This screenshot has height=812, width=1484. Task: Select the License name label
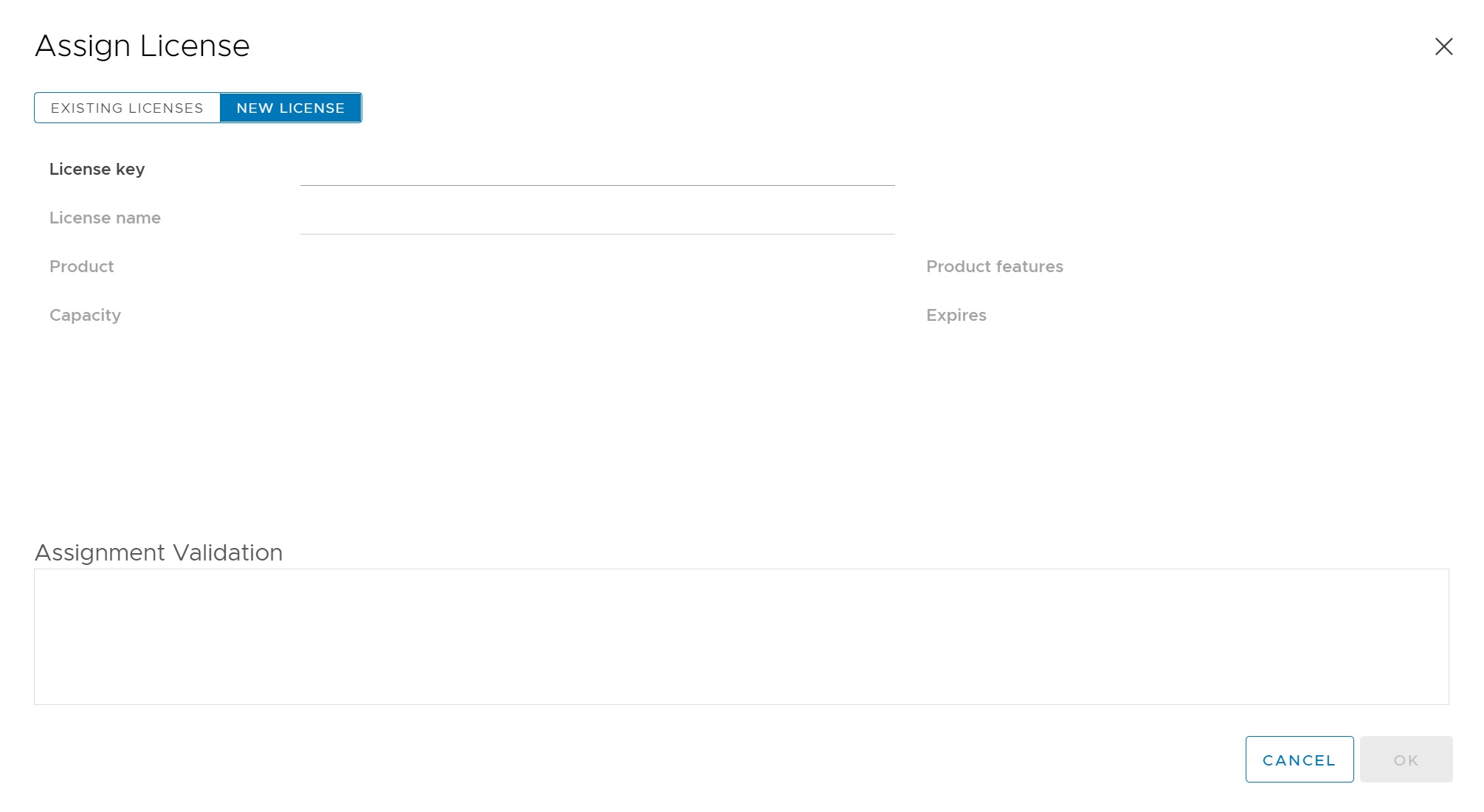pyautogui.click(x=105, y=218)
